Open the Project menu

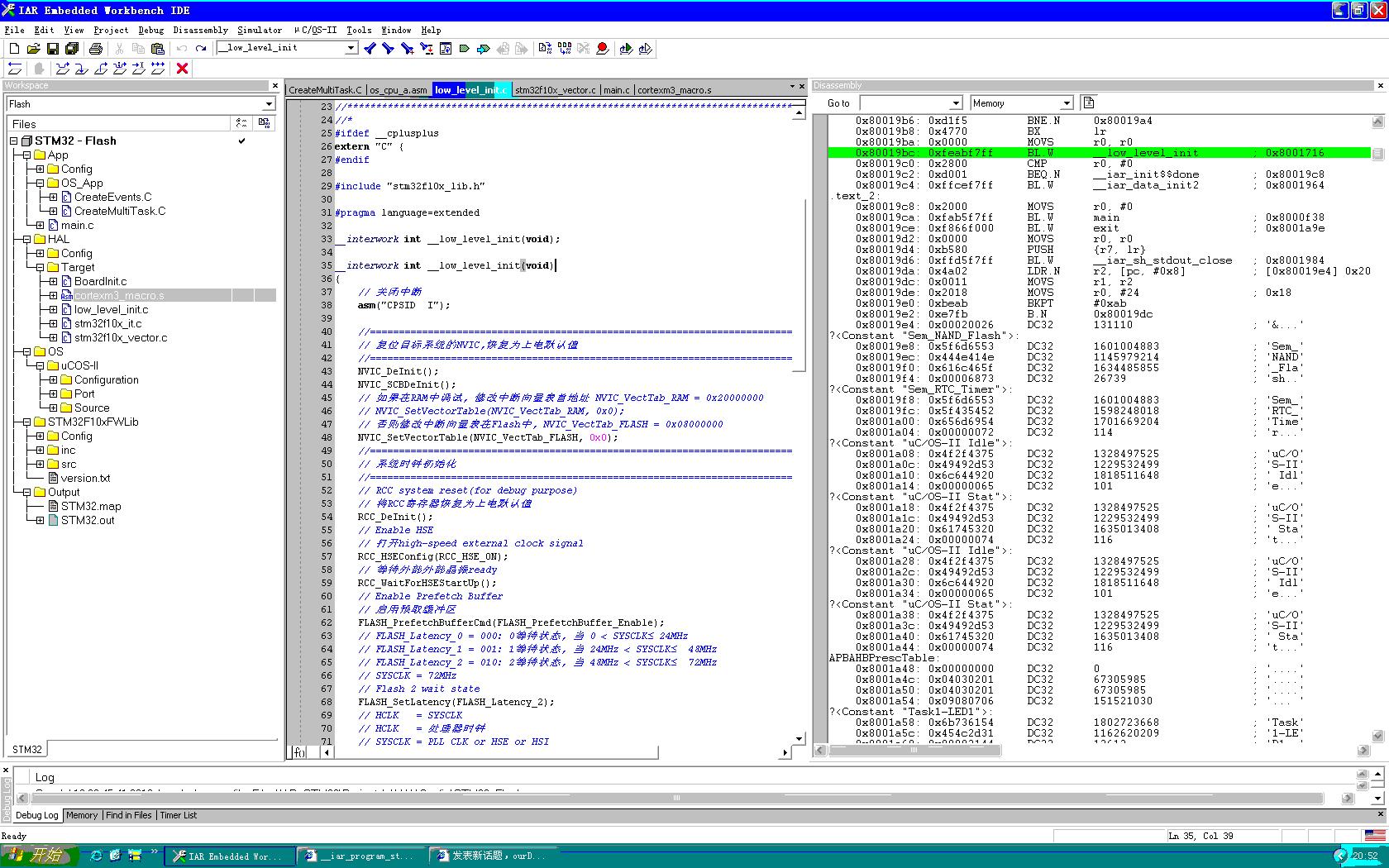pyautogui.click(x=111, y=30)
